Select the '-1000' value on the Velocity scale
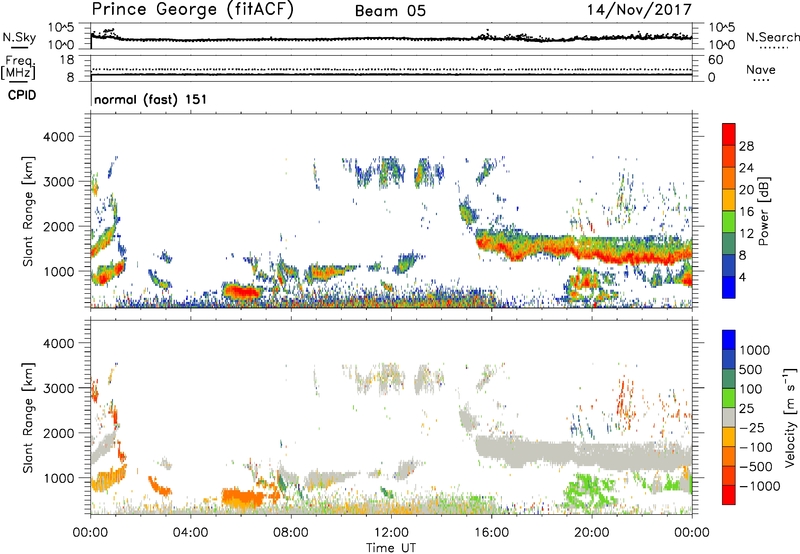Image resolution: width=800 pixels, height=554 pixels. (x=759, y=486)
